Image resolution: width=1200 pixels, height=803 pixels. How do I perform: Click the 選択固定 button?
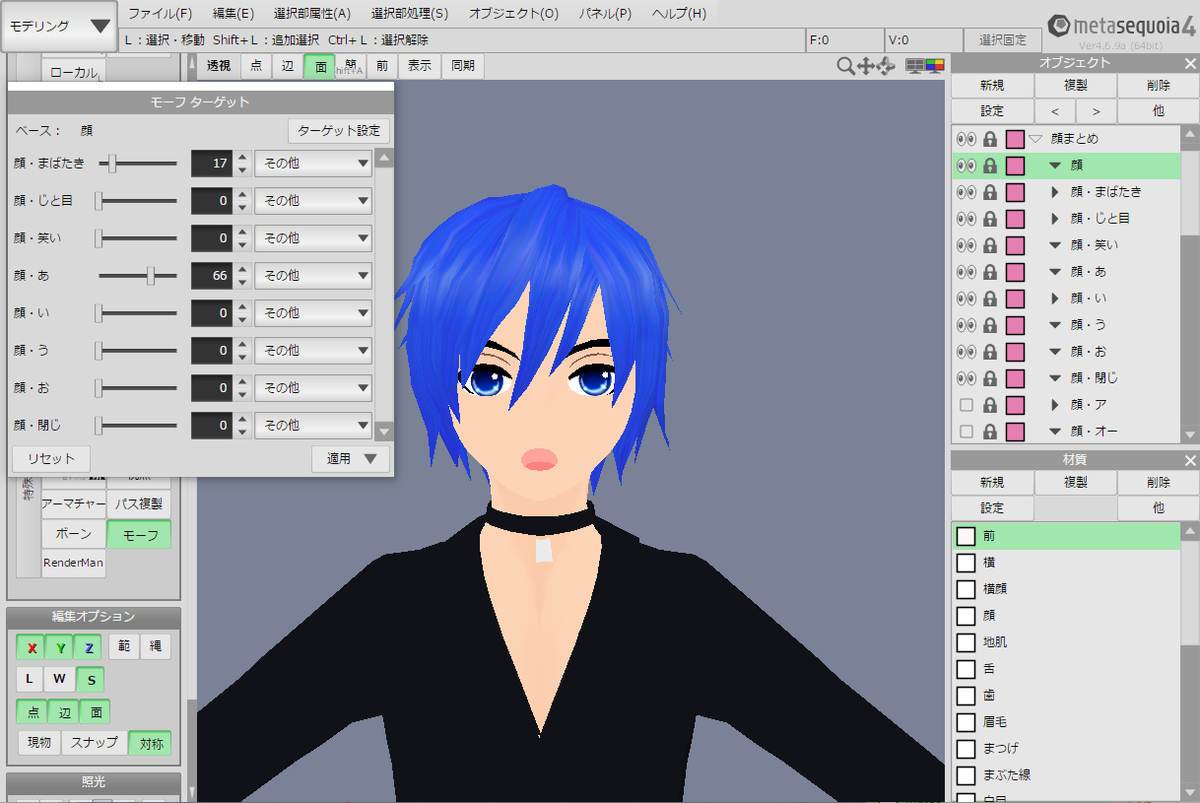1003,40
